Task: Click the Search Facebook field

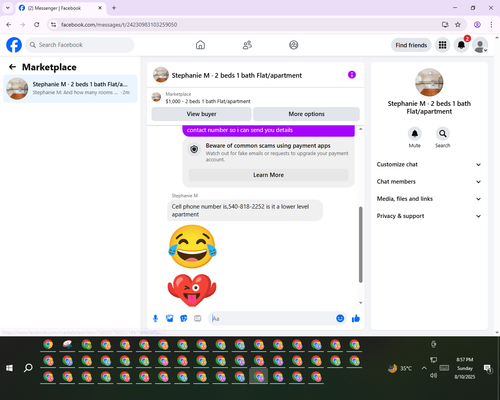Action: (80, 45)
